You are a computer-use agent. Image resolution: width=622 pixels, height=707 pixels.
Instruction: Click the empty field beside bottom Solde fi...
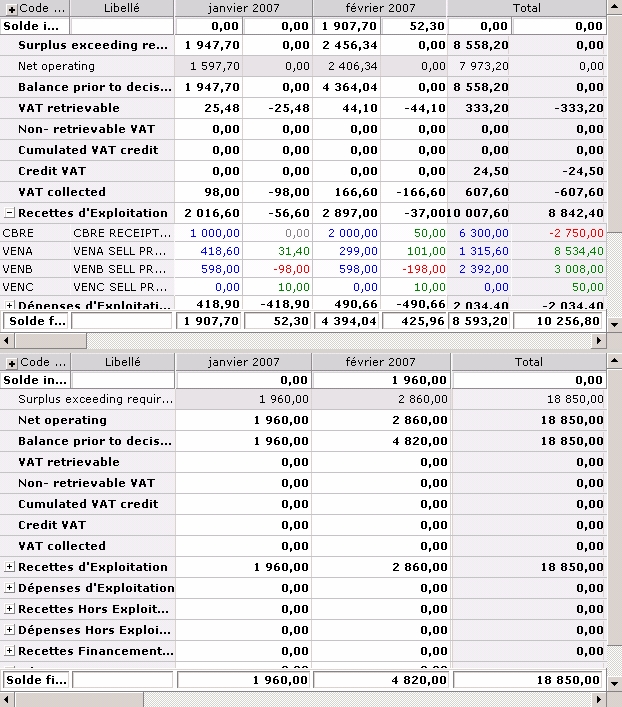pos(121,680)
